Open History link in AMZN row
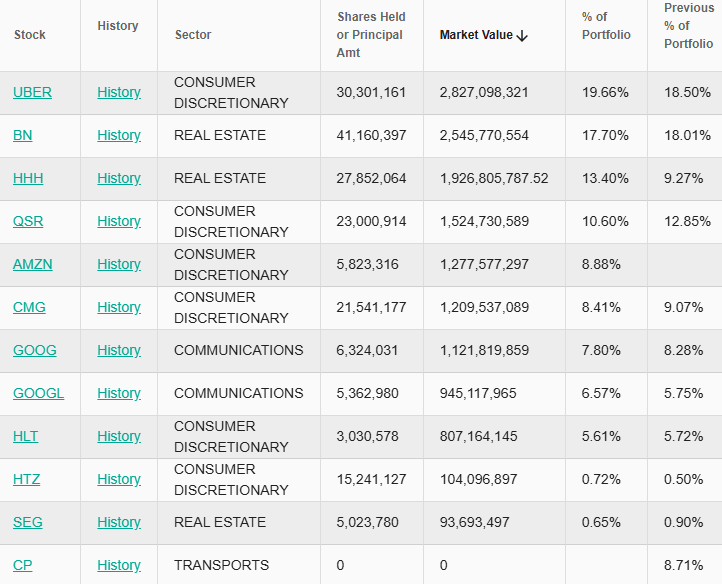The width and height of the screenshot is (722, 584). [118, 264]
